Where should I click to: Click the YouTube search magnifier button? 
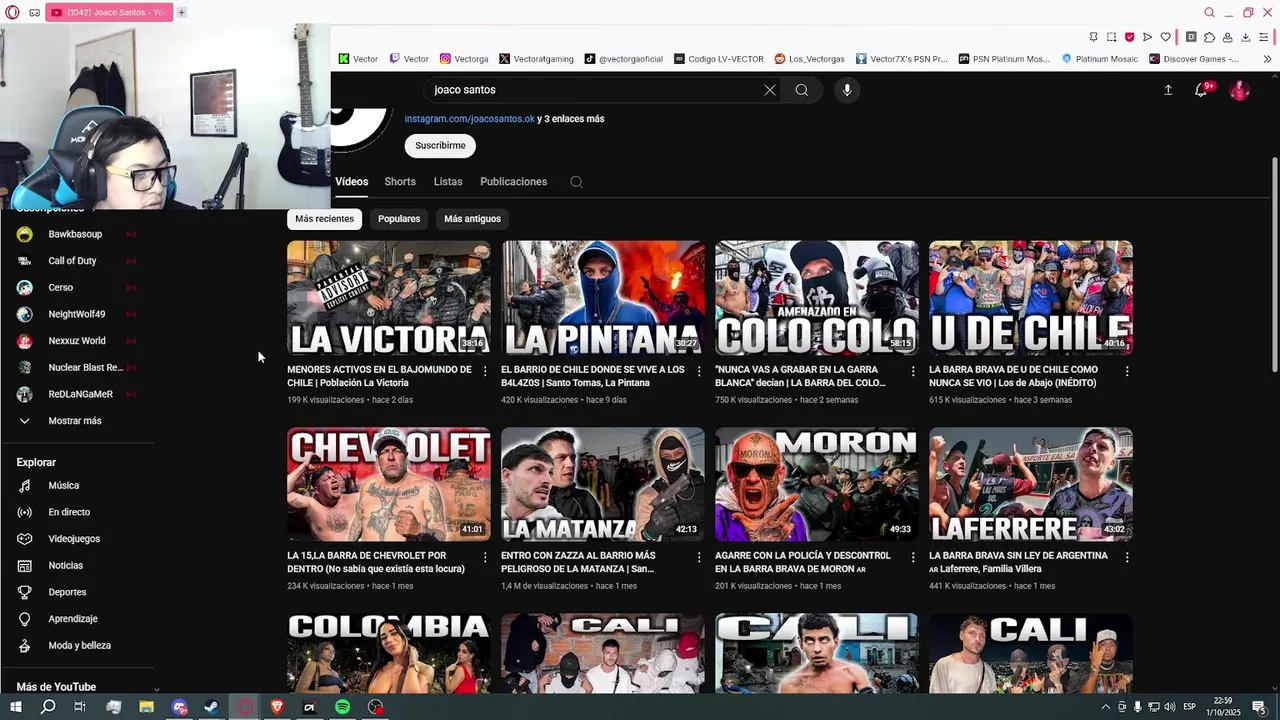(x=802, y=90)
